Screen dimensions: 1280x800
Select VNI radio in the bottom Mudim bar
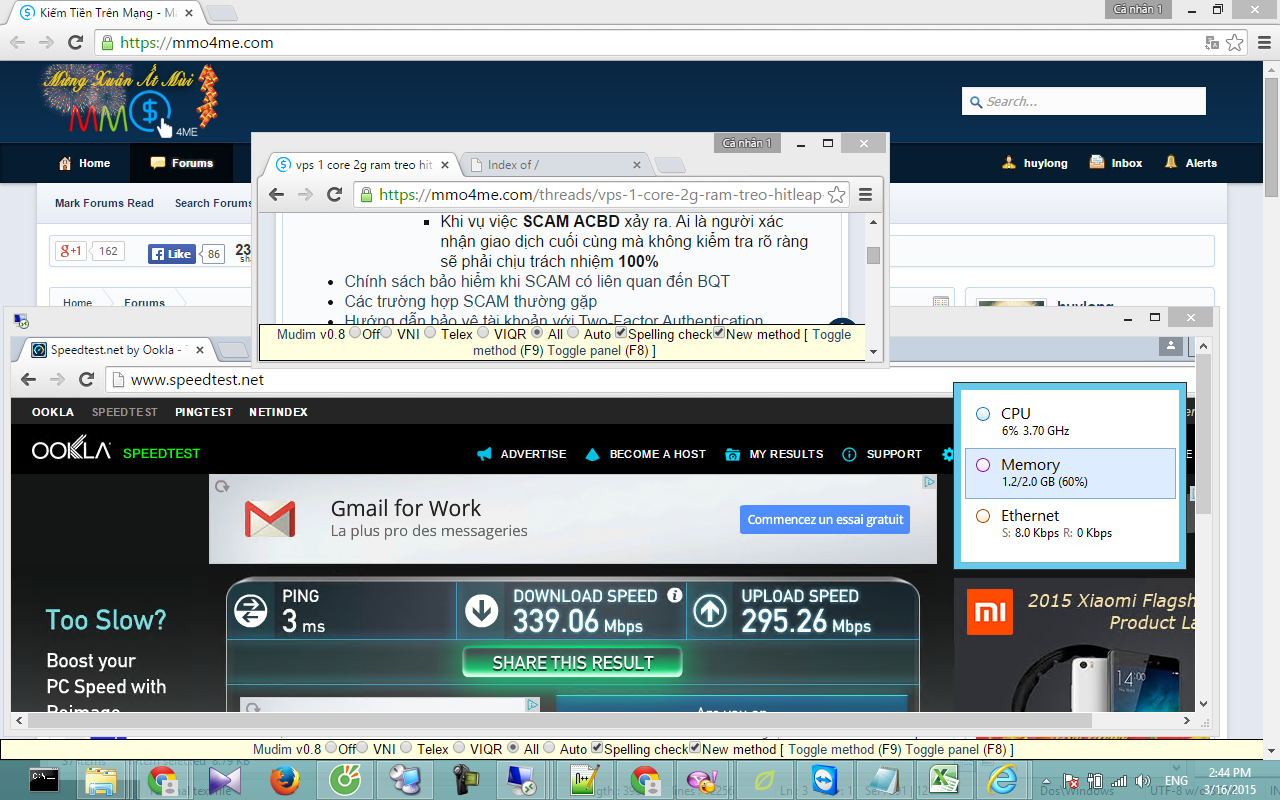click(364, 748)
